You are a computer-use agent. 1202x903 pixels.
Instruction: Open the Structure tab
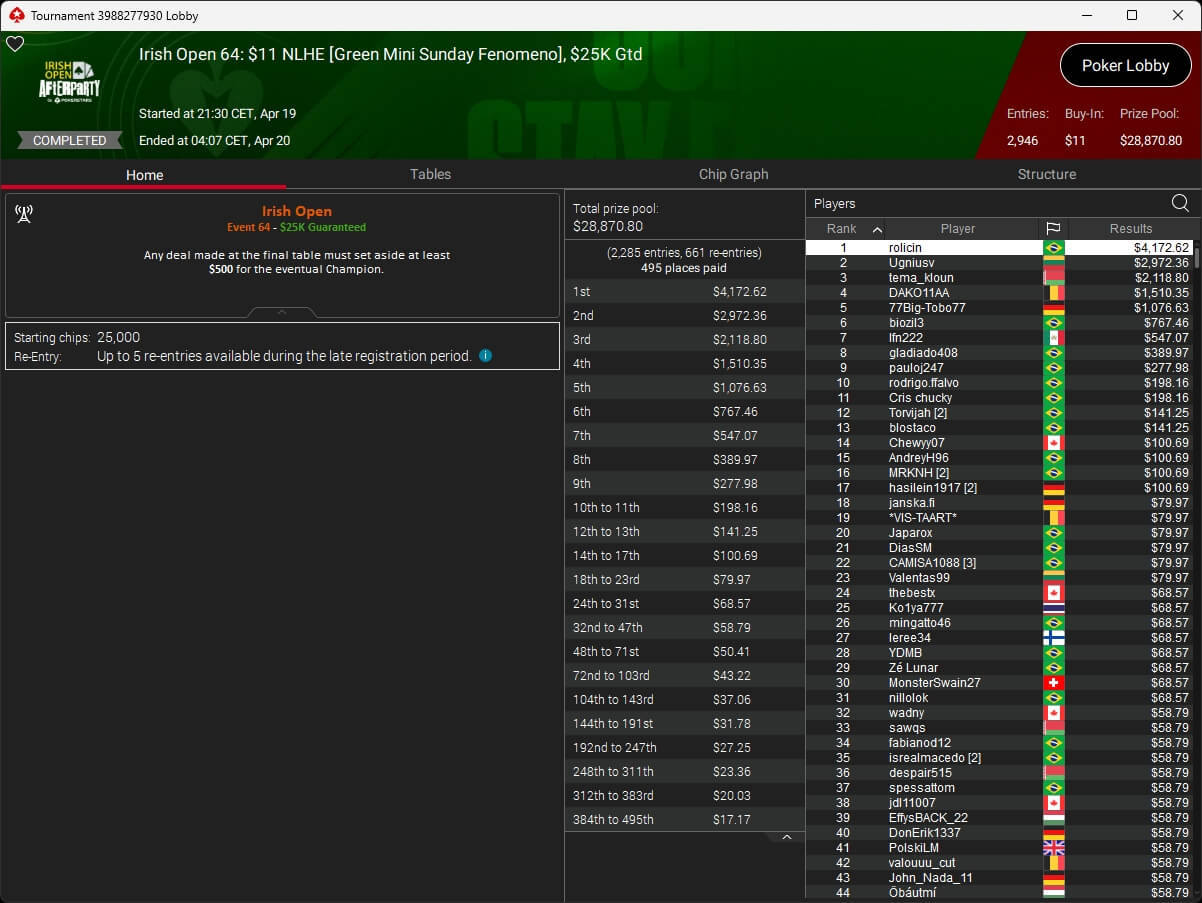pos(1046,174)
